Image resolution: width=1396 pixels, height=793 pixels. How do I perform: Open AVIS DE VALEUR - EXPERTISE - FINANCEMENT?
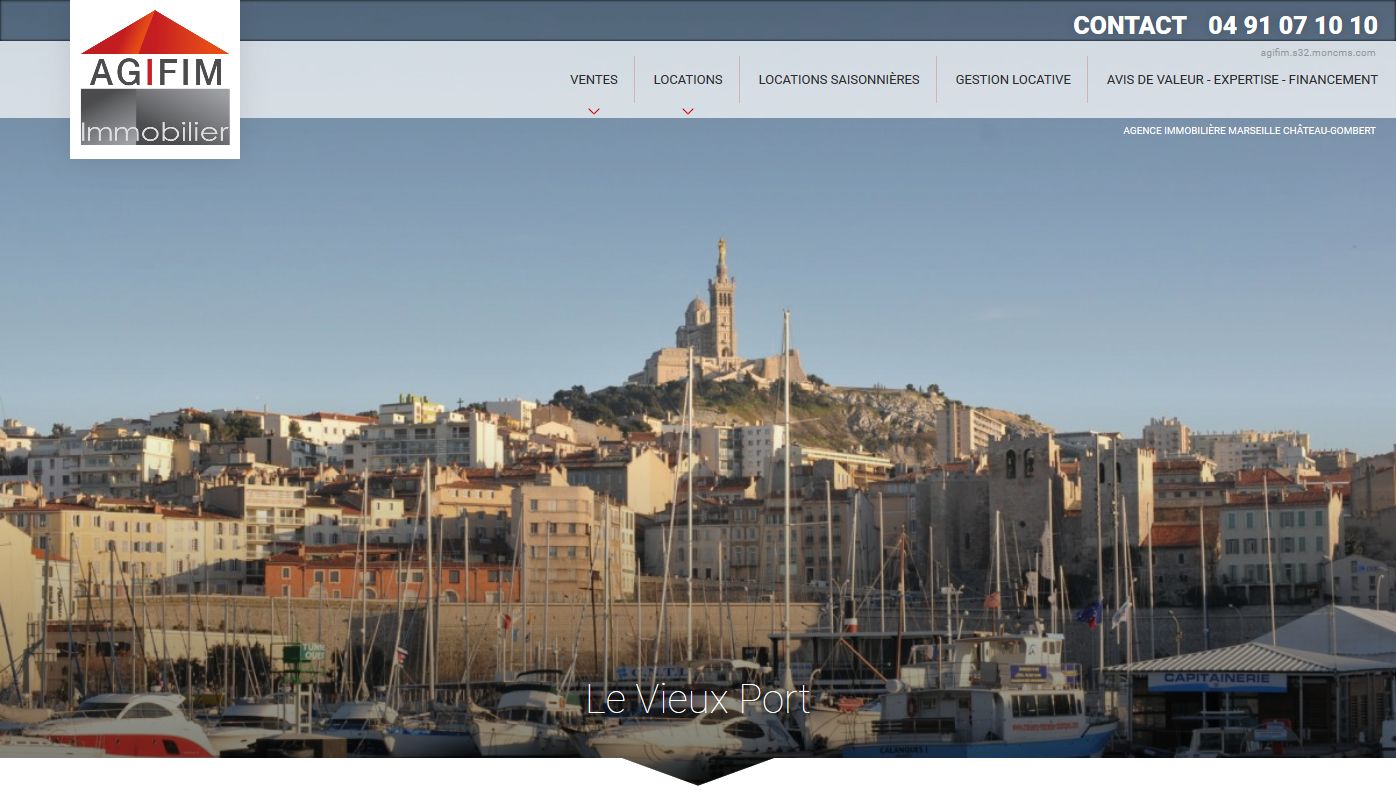pos(1241,80)
